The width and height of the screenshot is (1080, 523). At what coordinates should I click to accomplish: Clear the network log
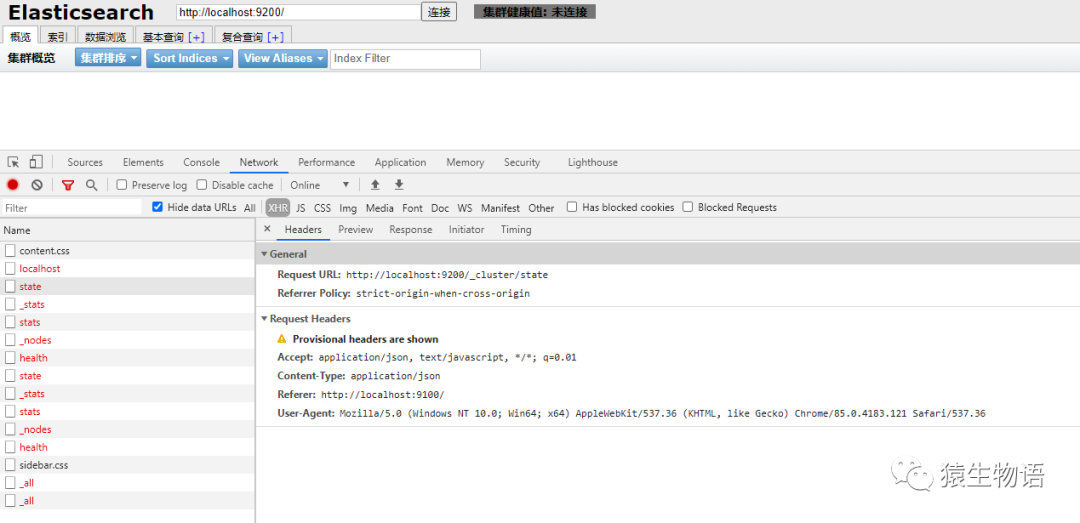pos(37,185)
